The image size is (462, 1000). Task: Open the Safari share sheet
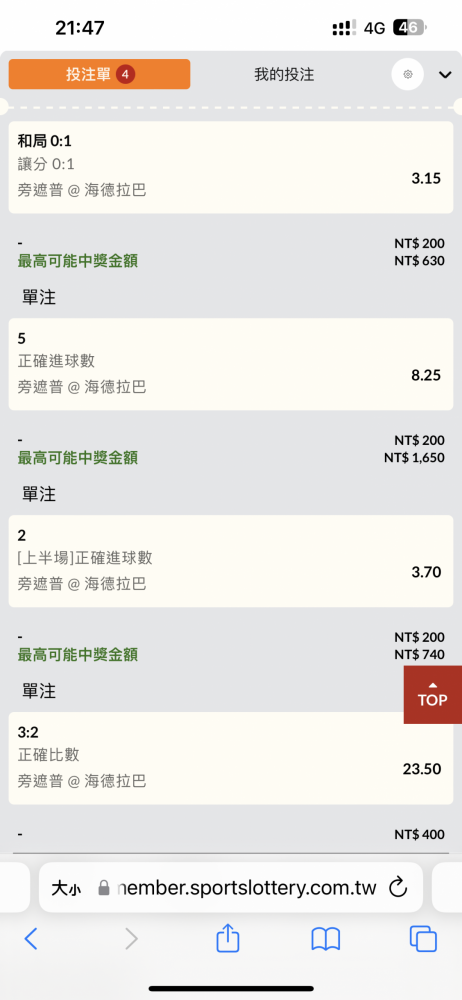[x=228, y=939]
